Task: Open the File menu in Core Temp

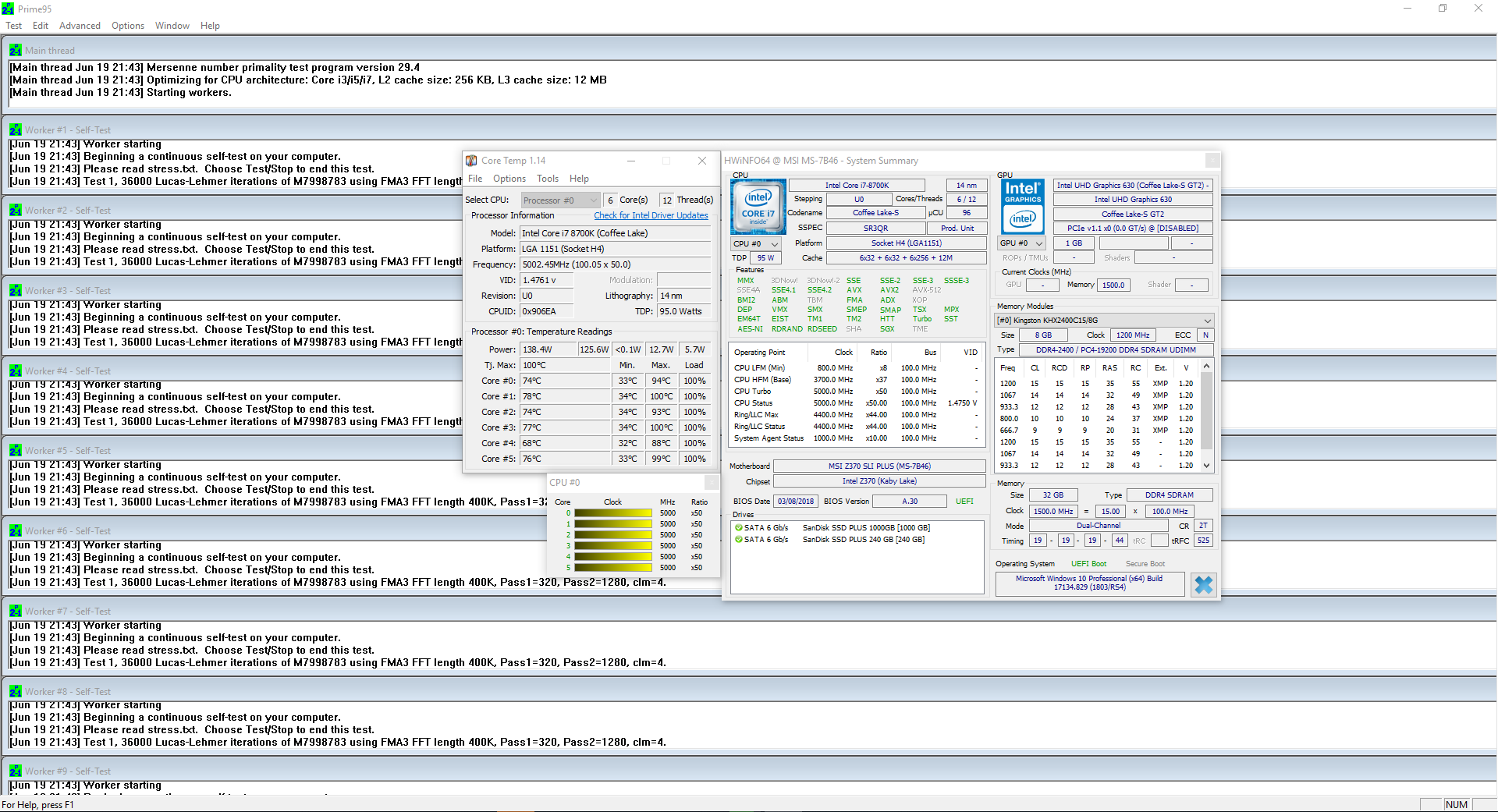Action: [x=475, y=179]
